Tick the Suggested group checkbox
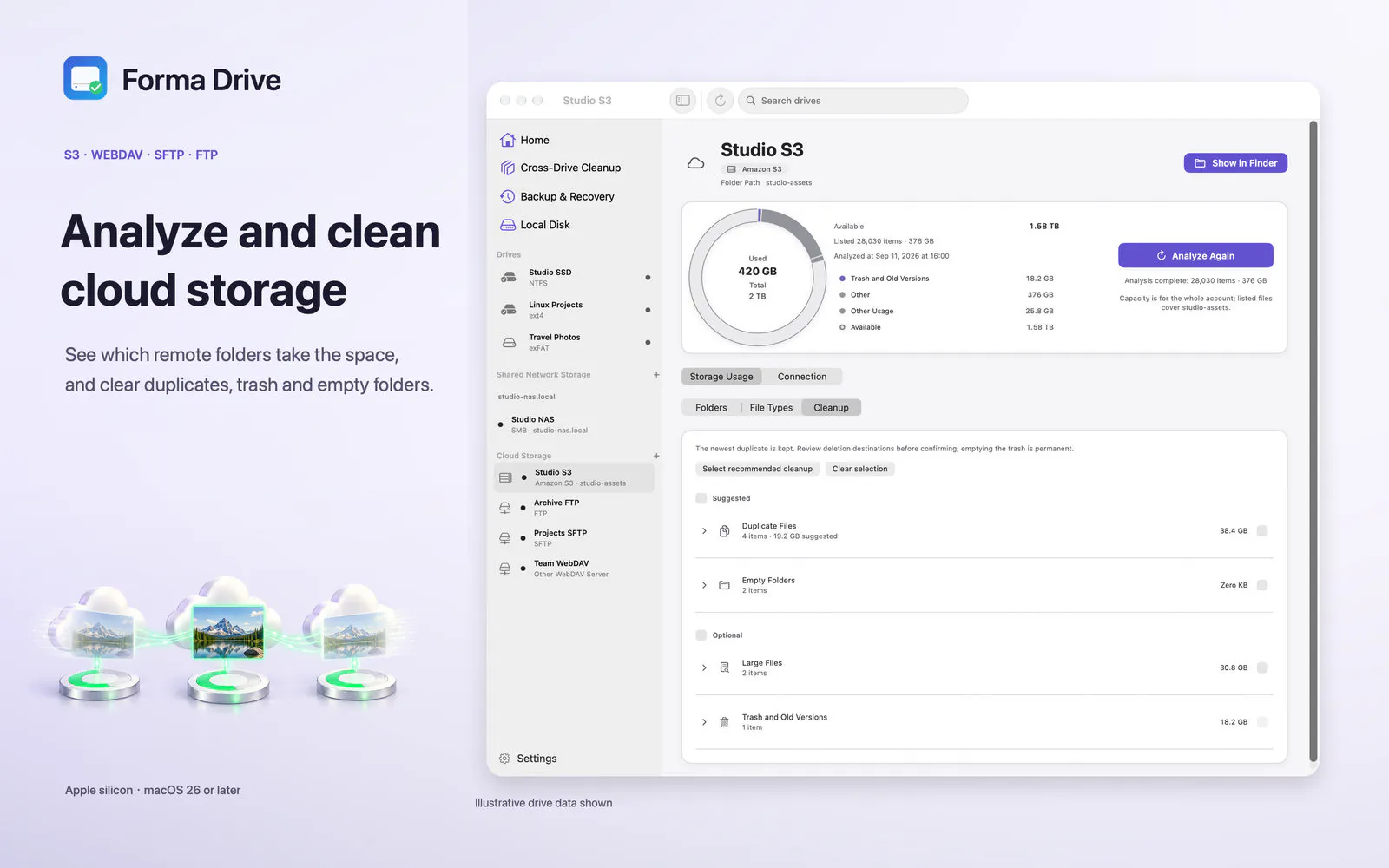Image resolution: width=1389 pixels, height=868 pixels. [701, 498]
